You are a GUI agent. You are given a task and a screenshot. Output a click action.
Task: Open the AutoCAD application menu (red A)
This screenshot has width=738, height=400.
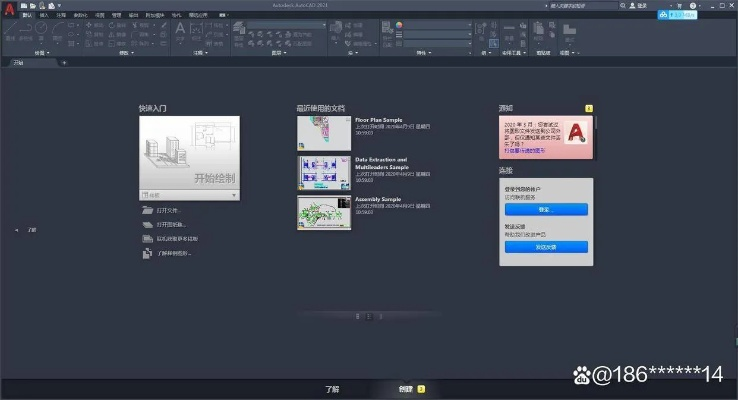click(9, 8)
